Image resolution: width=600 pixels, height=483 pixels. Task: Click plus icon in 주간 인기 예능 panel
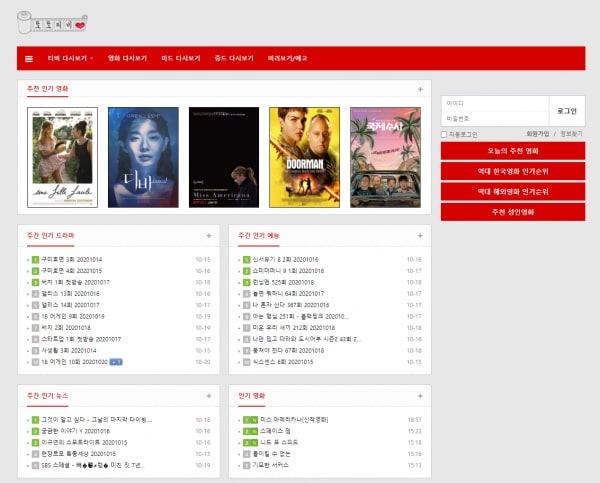(420, 236)
